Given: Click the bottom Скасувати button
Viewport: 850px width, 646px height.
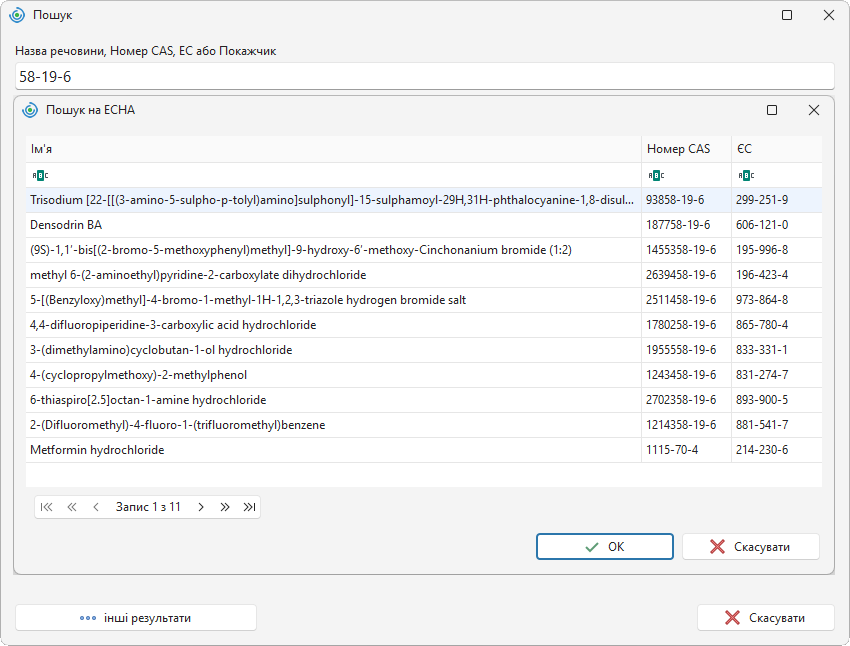Looking at the screenshot, I should (765, 618).
